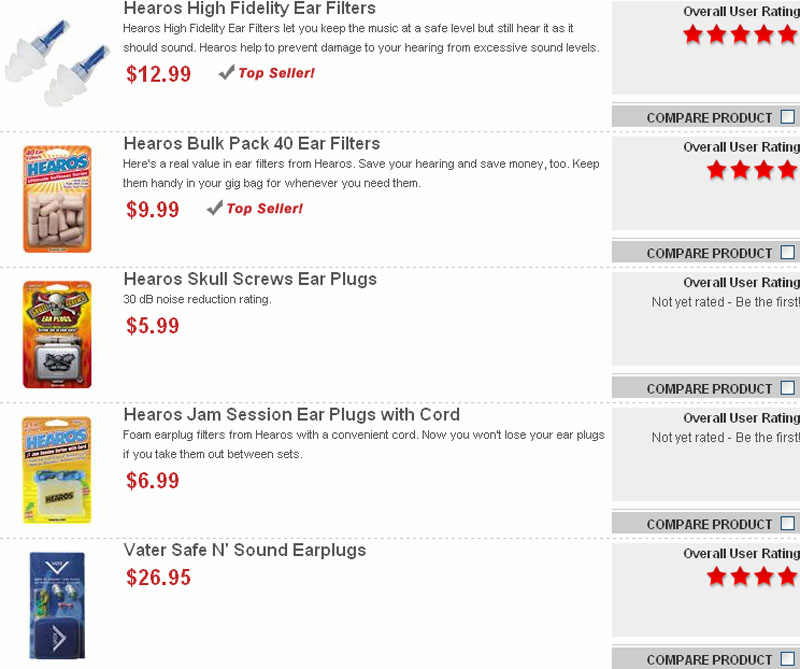This screenshot has width=800, height=669.
Task: Go to Hearos Skull Screws Ear Plugs page
Action: (250, 278)
